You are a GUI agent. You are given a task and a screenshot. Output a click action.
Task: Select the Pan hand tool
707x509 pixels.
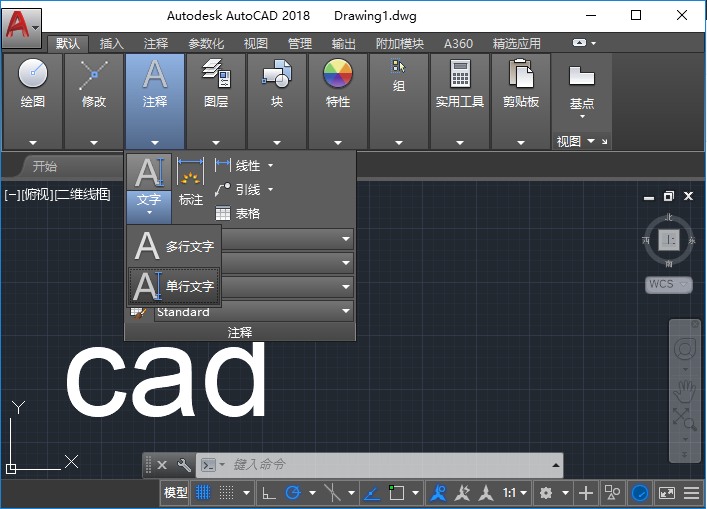coord(684,390)
